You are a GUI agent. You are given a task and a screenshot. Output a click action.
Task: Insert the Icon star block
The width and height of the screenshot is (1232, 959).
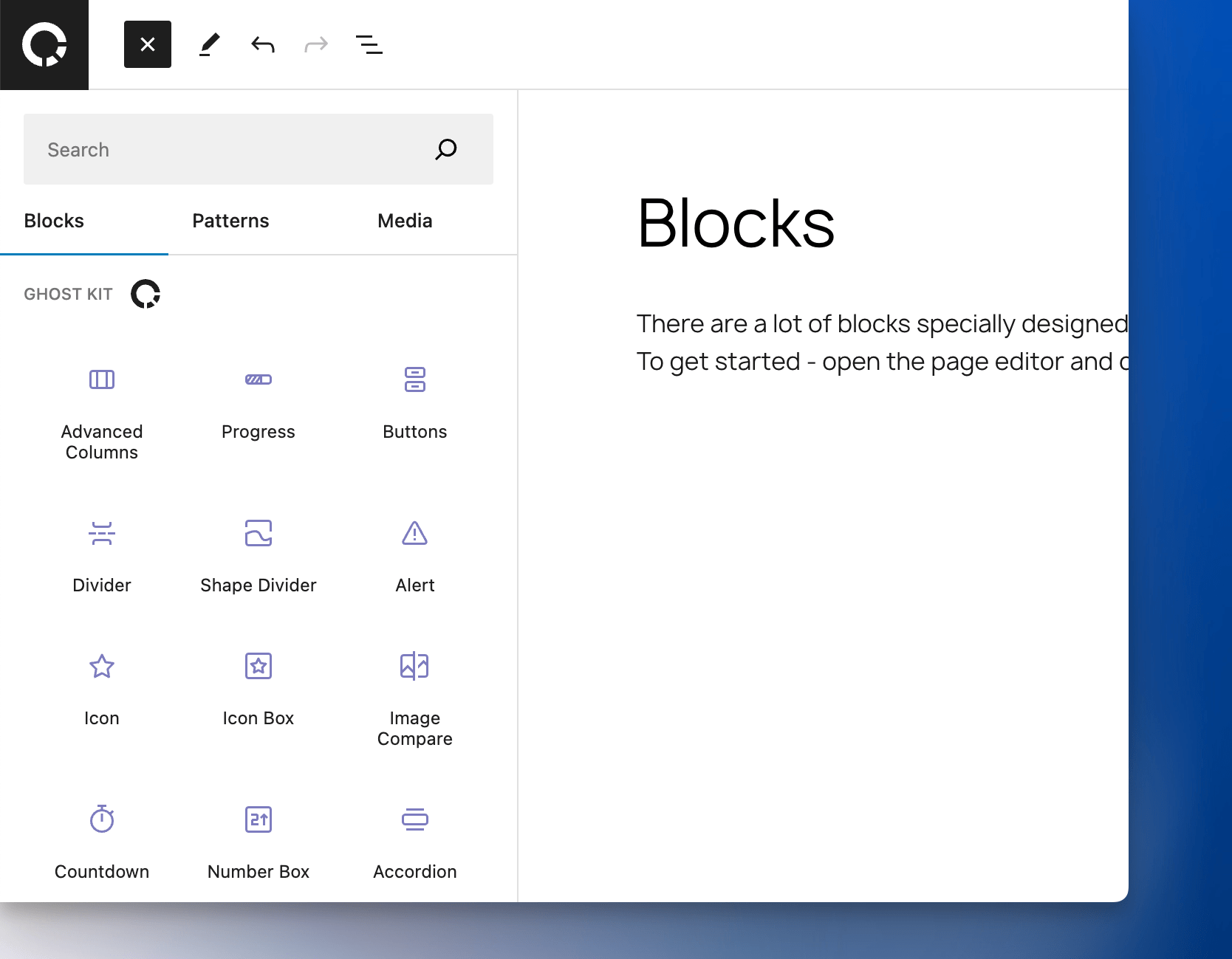(x=102, y=690)
